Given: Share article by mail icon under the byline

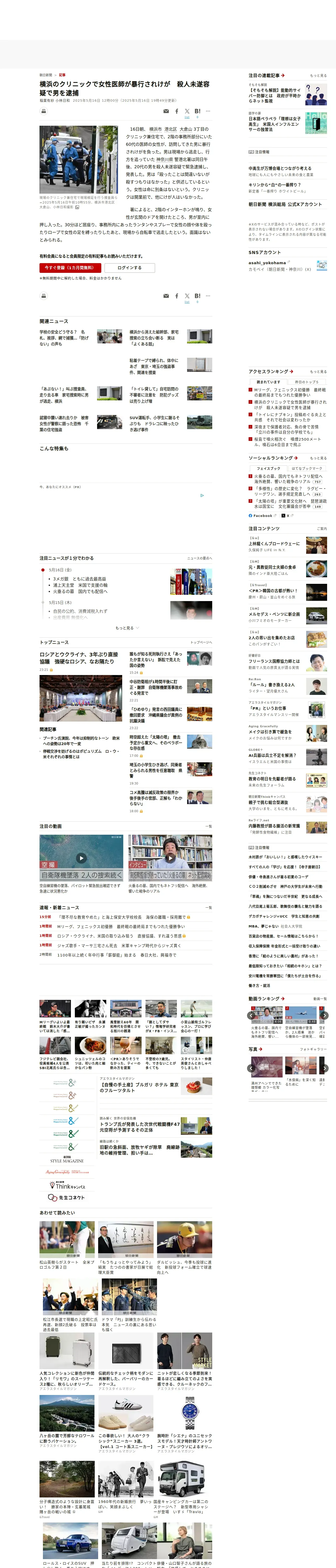Looking at the screenshot, I should [x=166, y=111].
